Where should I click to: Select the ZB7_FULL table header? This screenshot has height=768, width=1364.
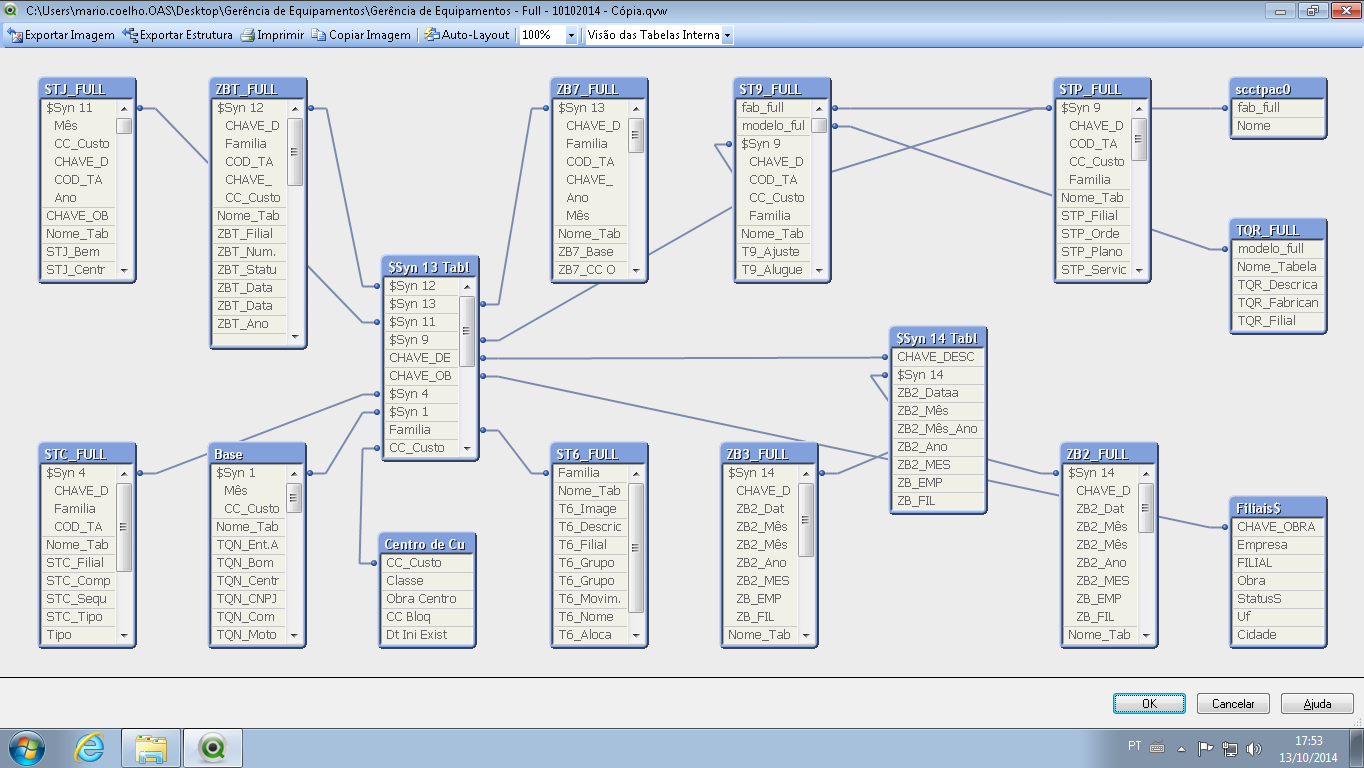(x=599, y=89)
